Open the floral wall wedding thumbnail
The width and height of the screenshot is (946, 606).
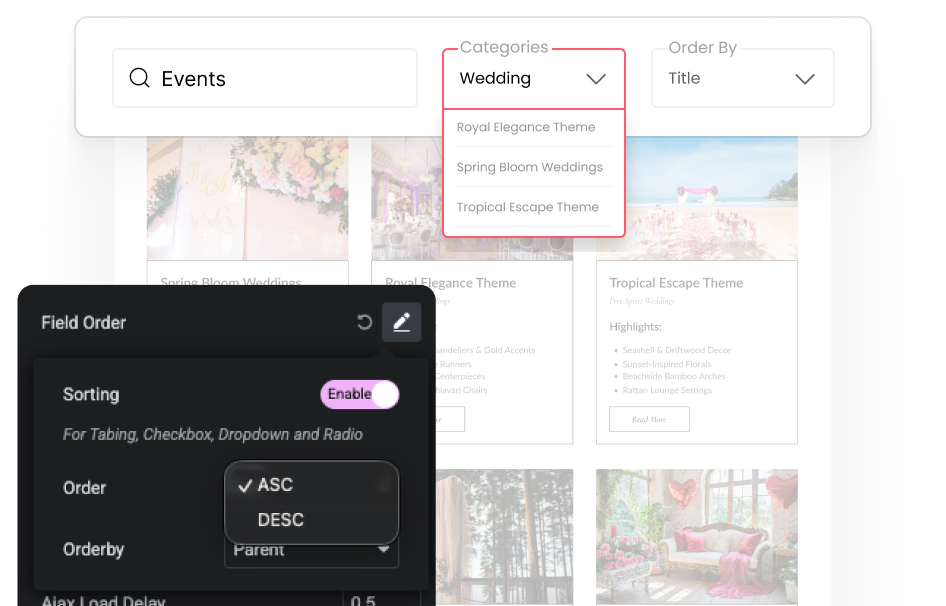coord(247,198)
